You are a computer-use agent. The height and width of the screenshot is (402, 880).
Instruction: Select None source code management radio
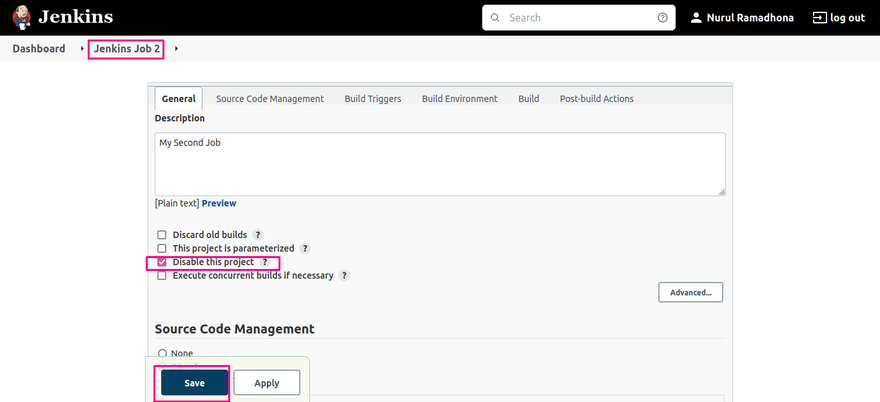[x=163, y=353]
